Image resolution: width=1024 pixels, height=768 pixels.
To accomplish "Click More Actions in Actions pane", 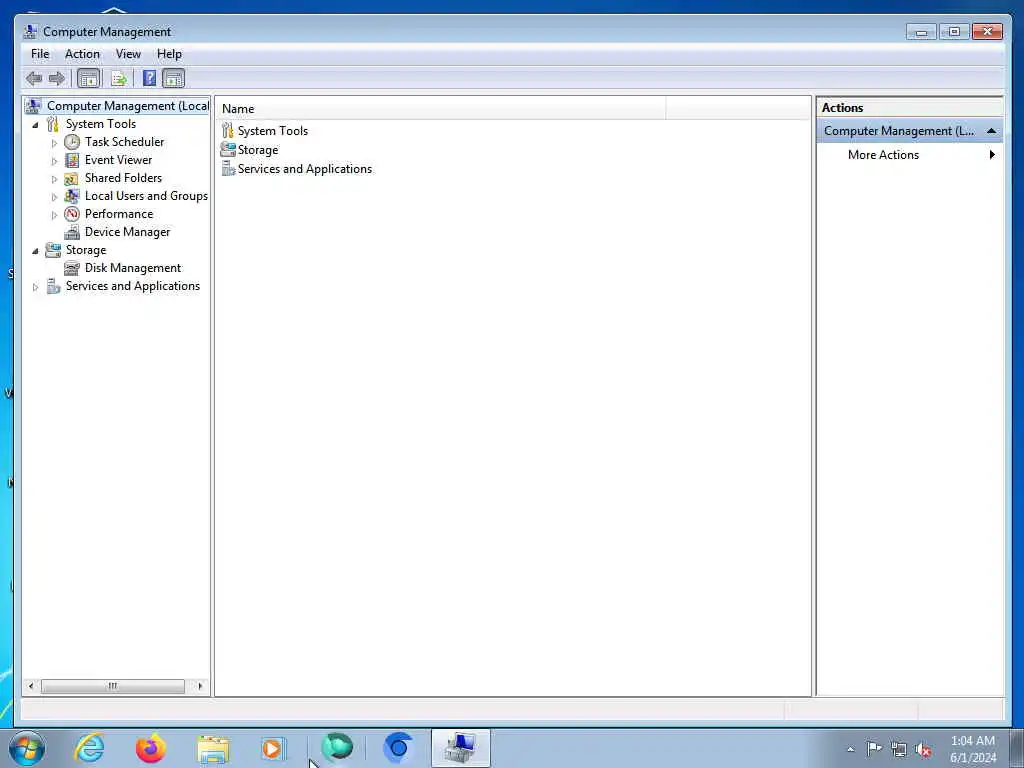I will point(883,155).
